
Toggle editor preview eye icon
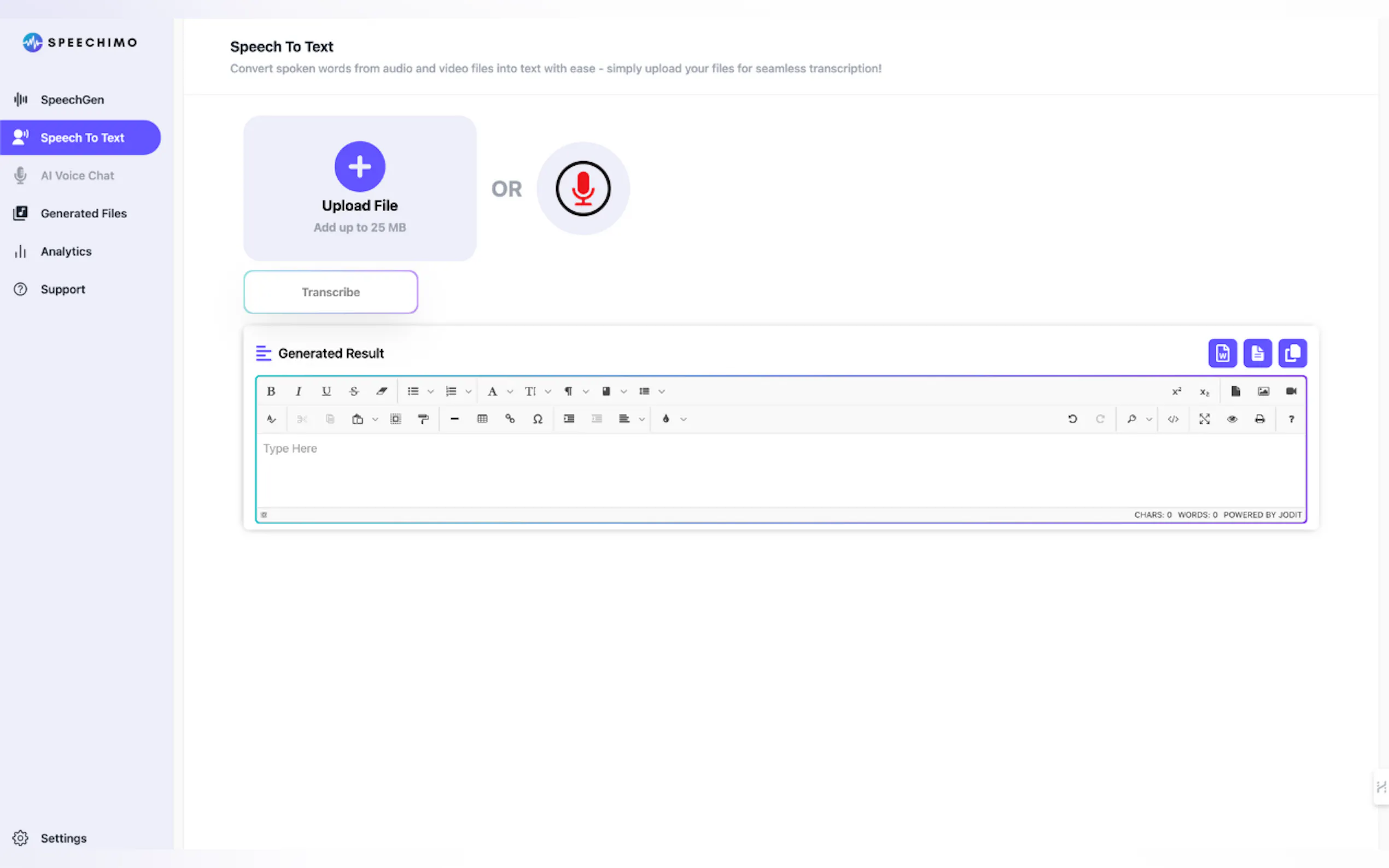(1232, 419)
